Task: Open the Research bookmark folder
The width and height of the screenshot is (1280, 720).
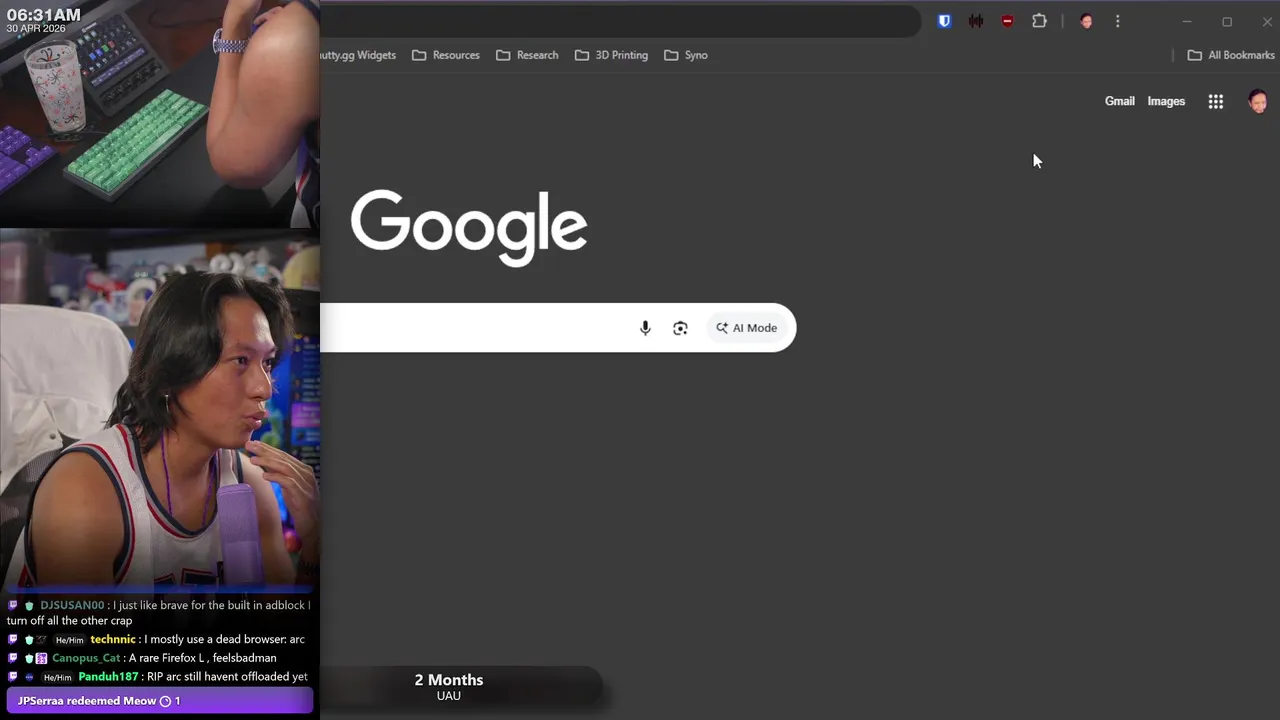Action: (528, 55)
